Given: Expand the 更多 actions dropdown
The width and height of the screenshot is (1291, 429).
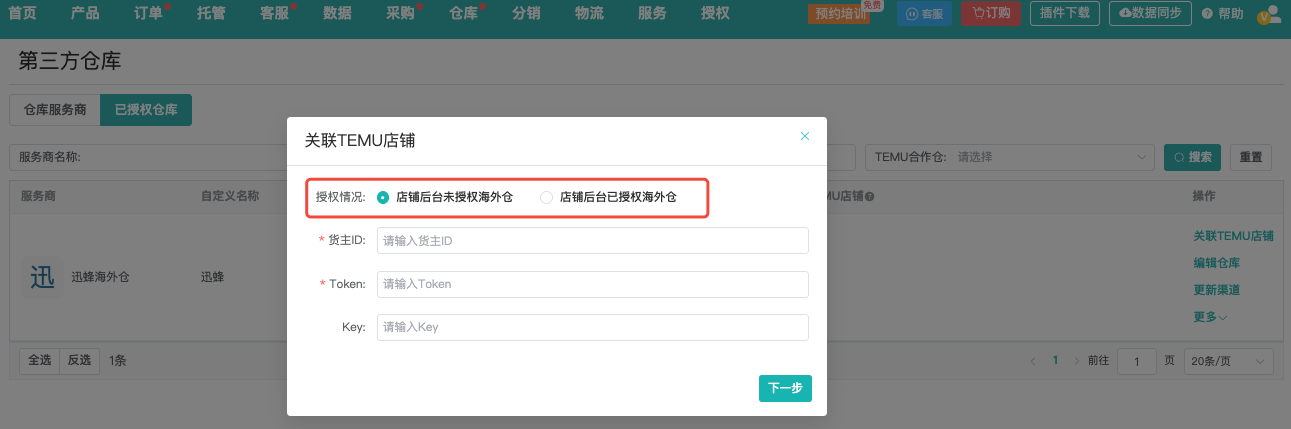Looking at the screenshot, I should 1210,317.
